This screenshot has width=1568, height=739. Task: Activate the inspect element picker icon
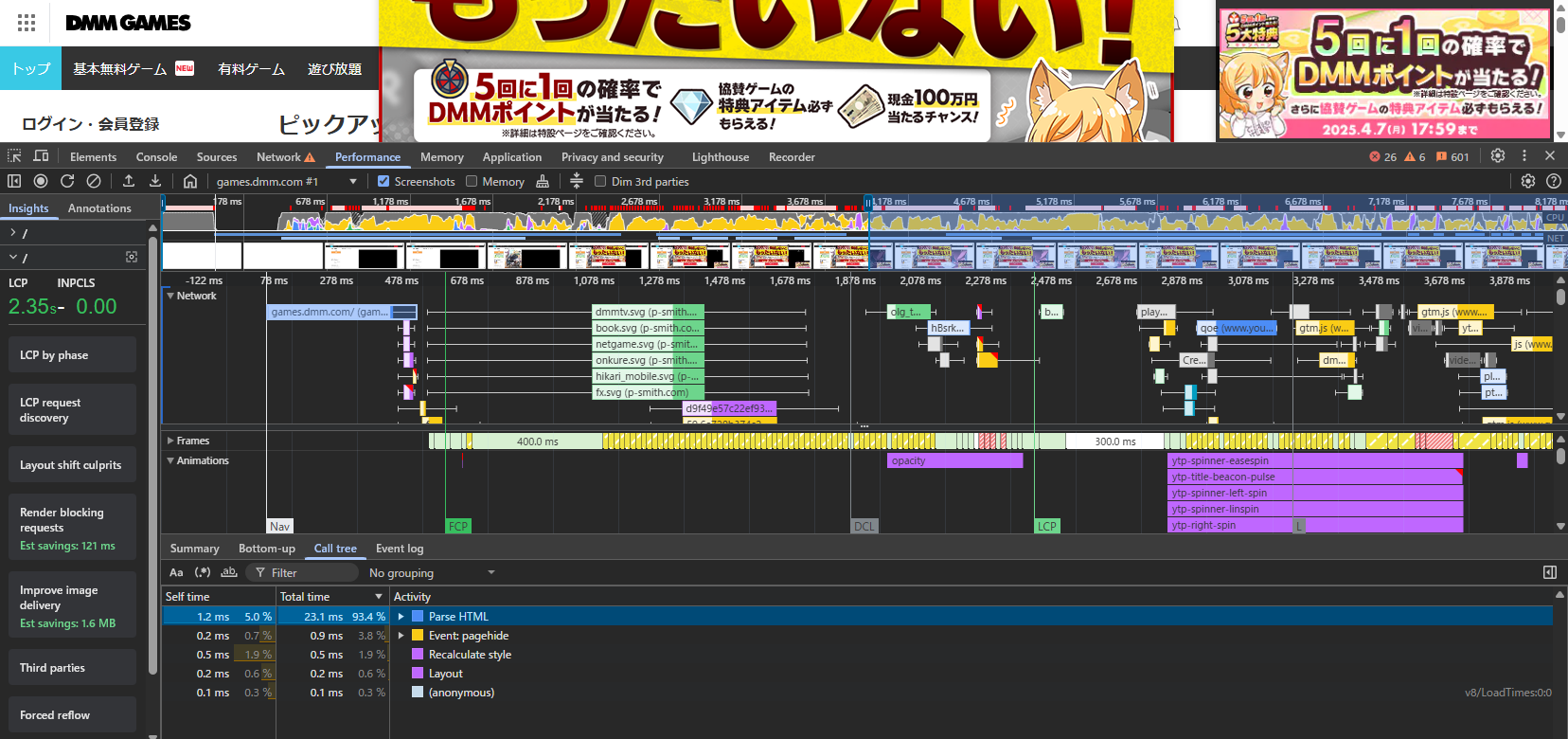click(x=14, y=156)
